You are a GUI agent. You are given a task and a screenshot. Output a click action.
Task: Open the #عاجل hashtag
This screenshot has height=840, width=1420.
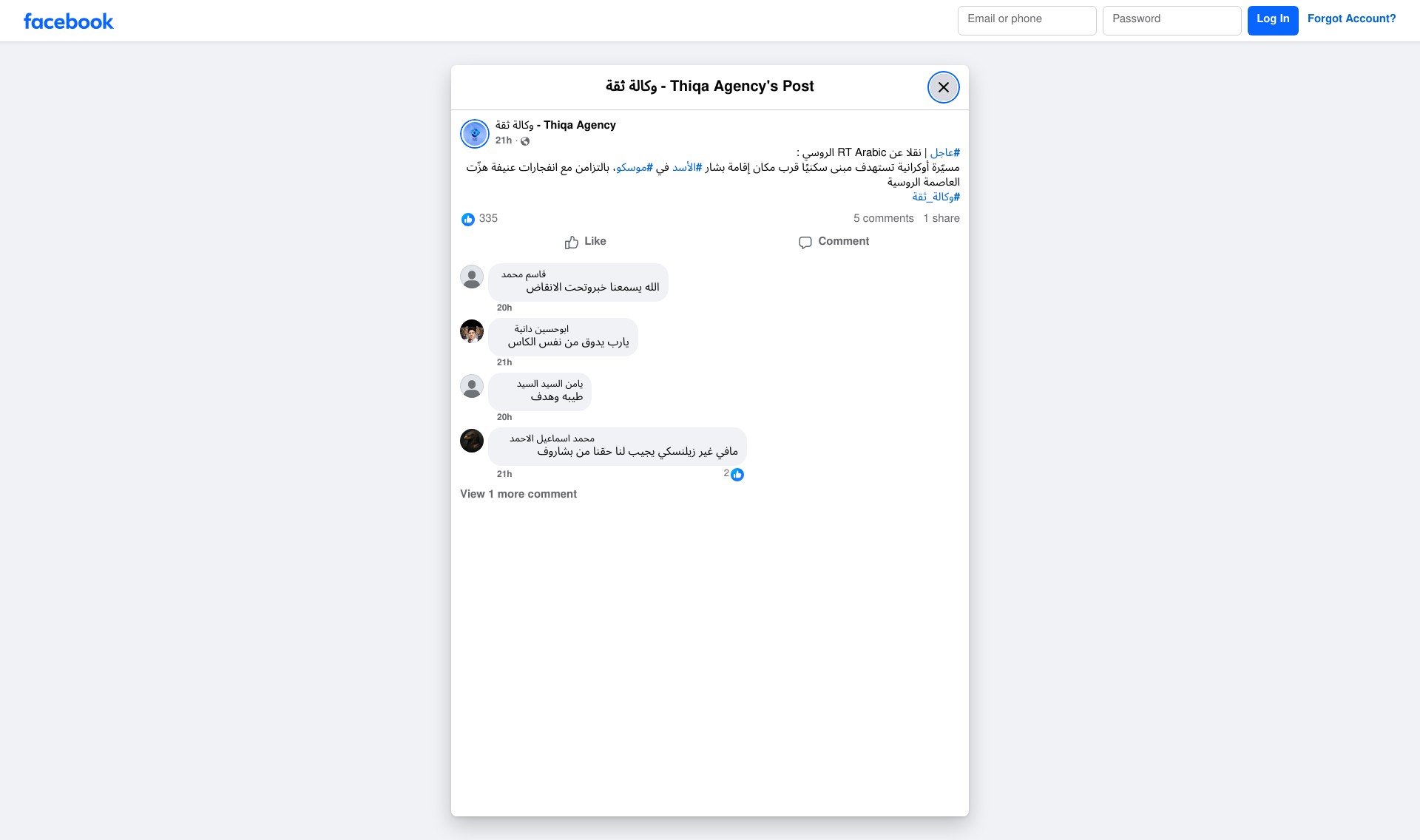[945, 152]
